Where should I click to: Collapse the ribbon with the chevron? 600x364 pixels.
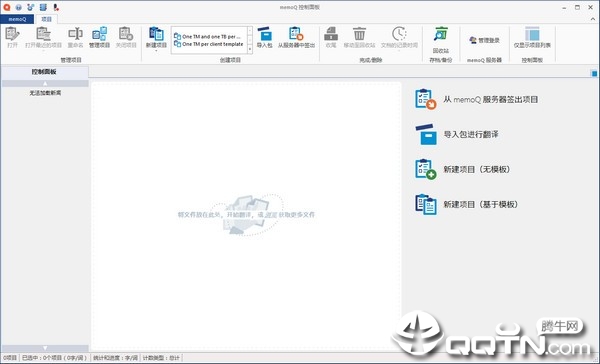[593, 19]
